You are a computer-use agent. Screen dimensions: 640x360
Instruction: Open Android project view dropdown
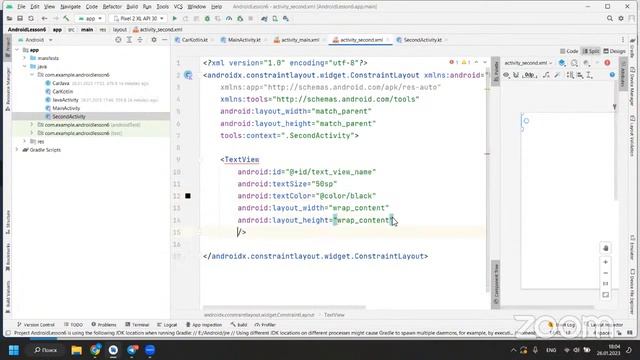tap(36, 40)
